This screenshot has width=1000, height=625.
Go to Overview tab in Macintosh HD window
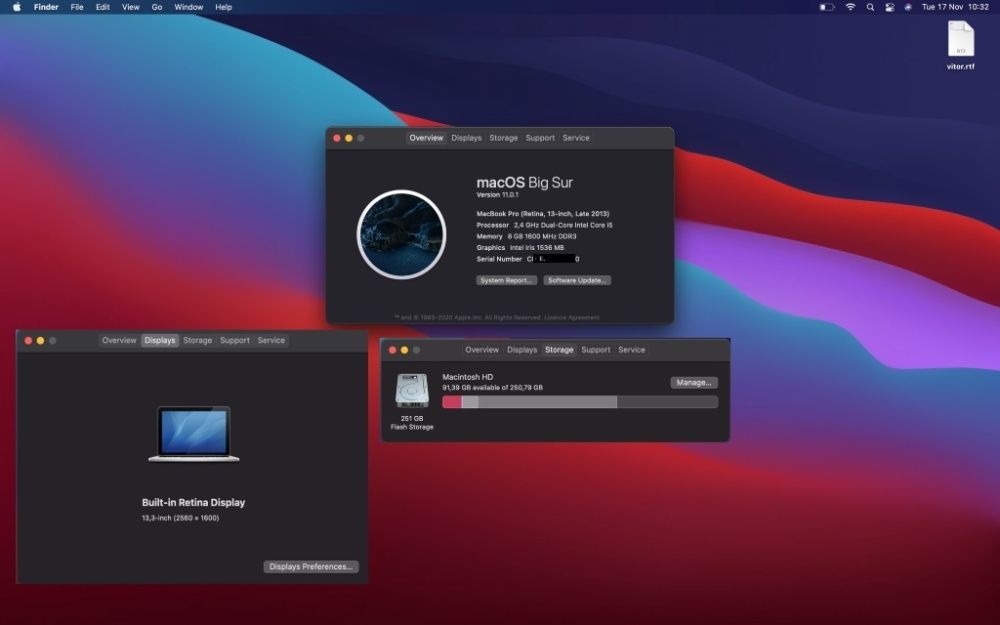coord(482,350)
